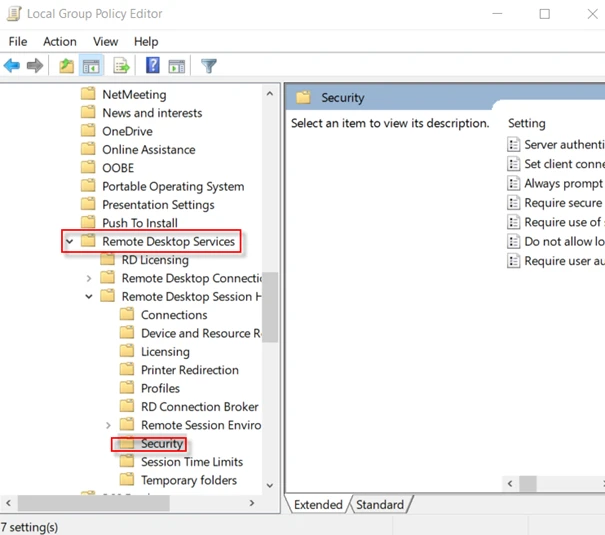This screenshot has height=535, width=605.
Task: Switch to the Standard tab
Action: 380,505
